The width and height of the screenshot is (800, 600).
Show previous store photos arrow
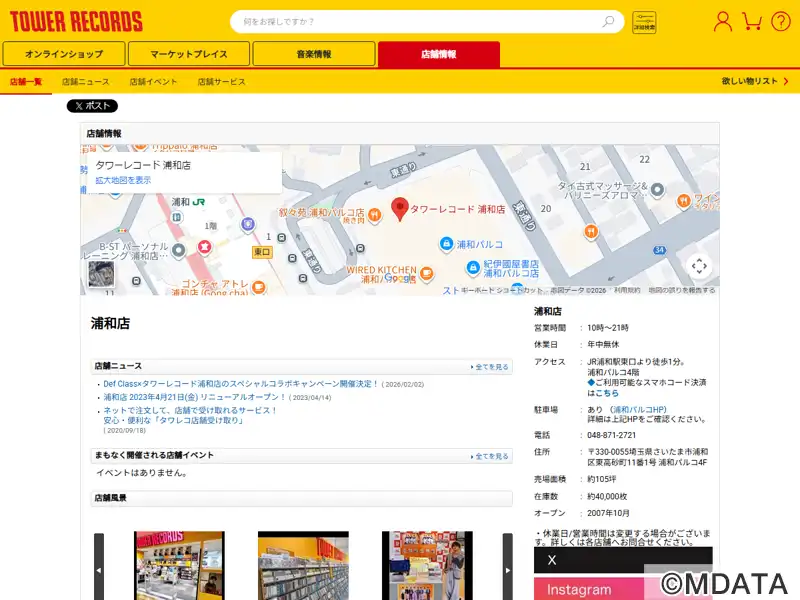tap(99, 569)
